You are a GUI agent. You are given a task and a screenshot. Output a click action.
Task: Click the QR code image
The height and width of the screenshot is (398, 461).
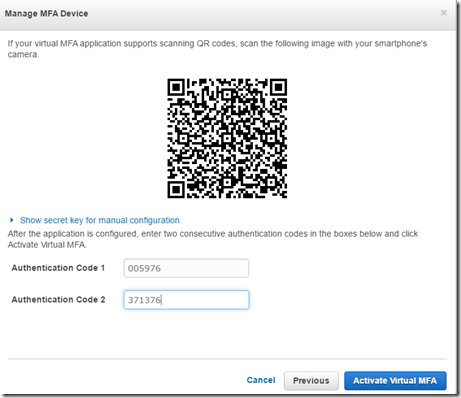point(227,138)
